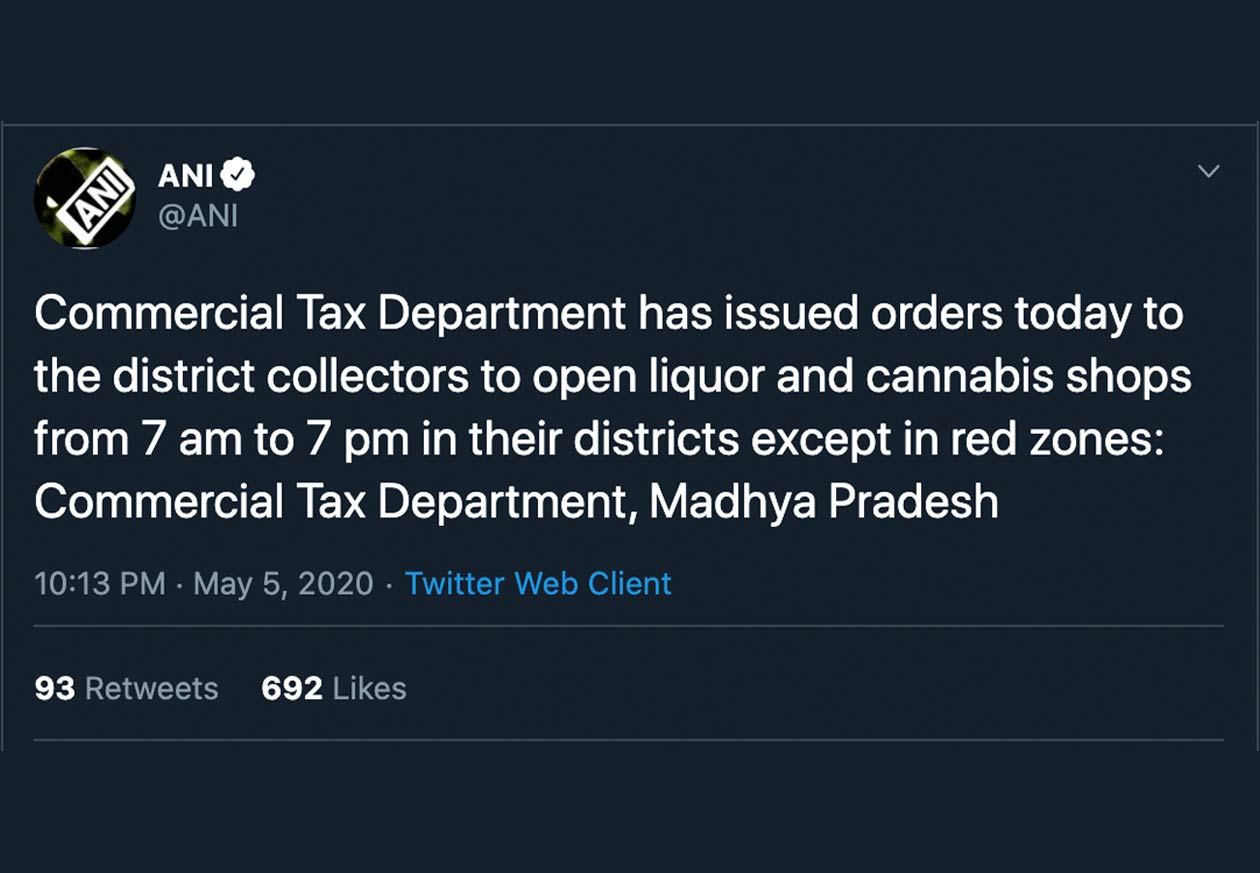The width and height of the screenshot is (1260, 873).
Task: Open the Twitter Web Client source link
Action: click(538, 584)
